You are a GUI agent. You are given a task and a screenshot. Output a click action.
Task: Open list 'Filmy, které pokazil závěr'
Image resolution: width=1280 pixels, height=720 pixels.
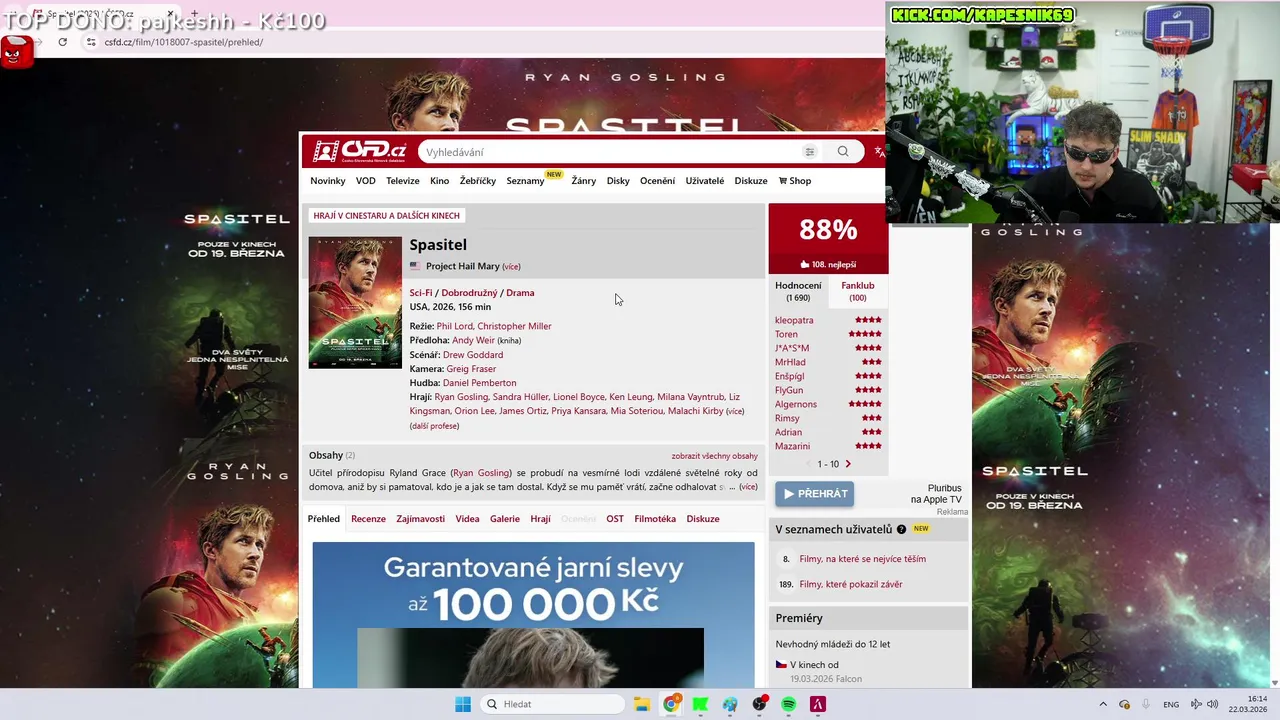tap(851, 584)
